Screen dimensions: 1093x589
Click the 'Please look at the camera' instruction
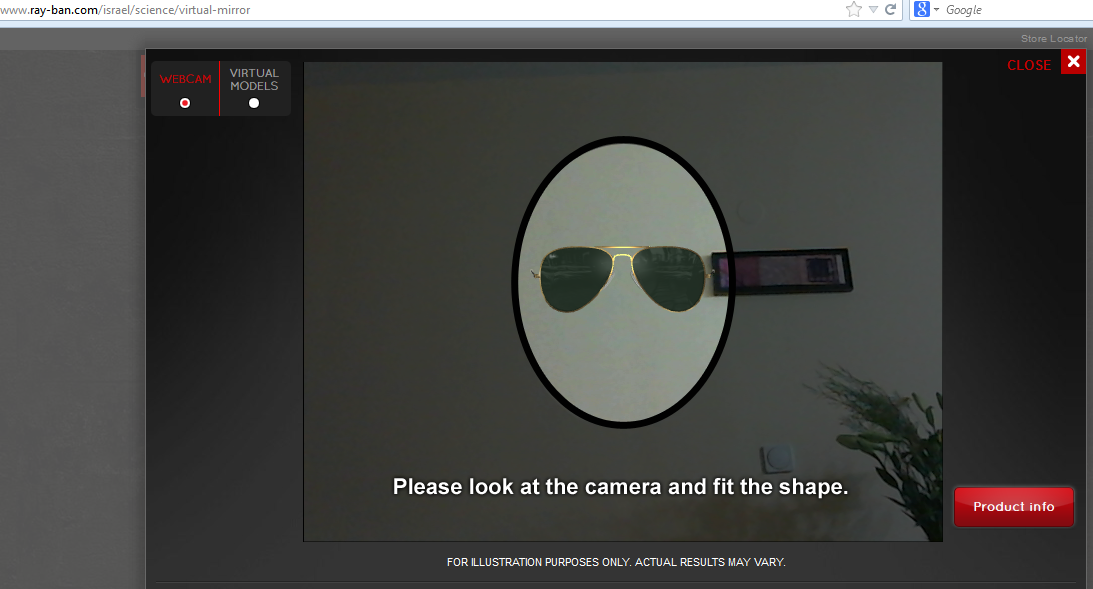620,487
